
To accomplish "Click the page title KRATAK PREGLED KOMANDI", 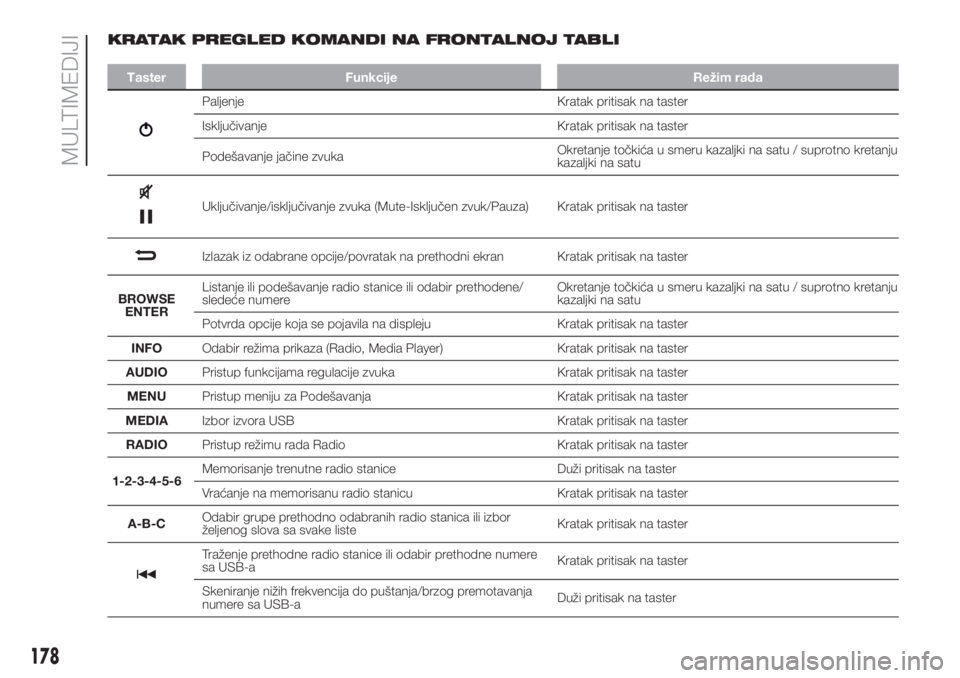I will 363,40.
